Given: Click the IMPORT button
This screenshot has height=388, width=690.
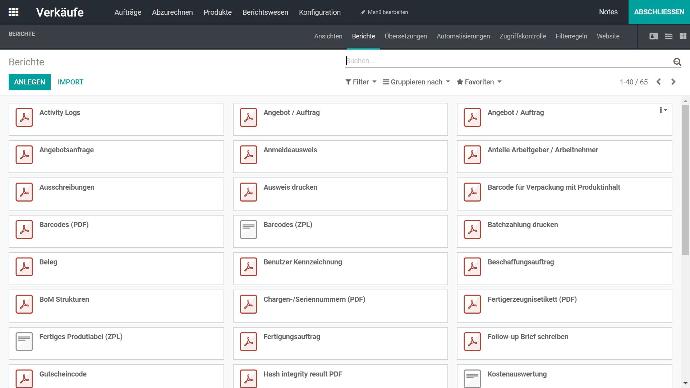Looking at the screenshot, I should click(x=70, y=82).
